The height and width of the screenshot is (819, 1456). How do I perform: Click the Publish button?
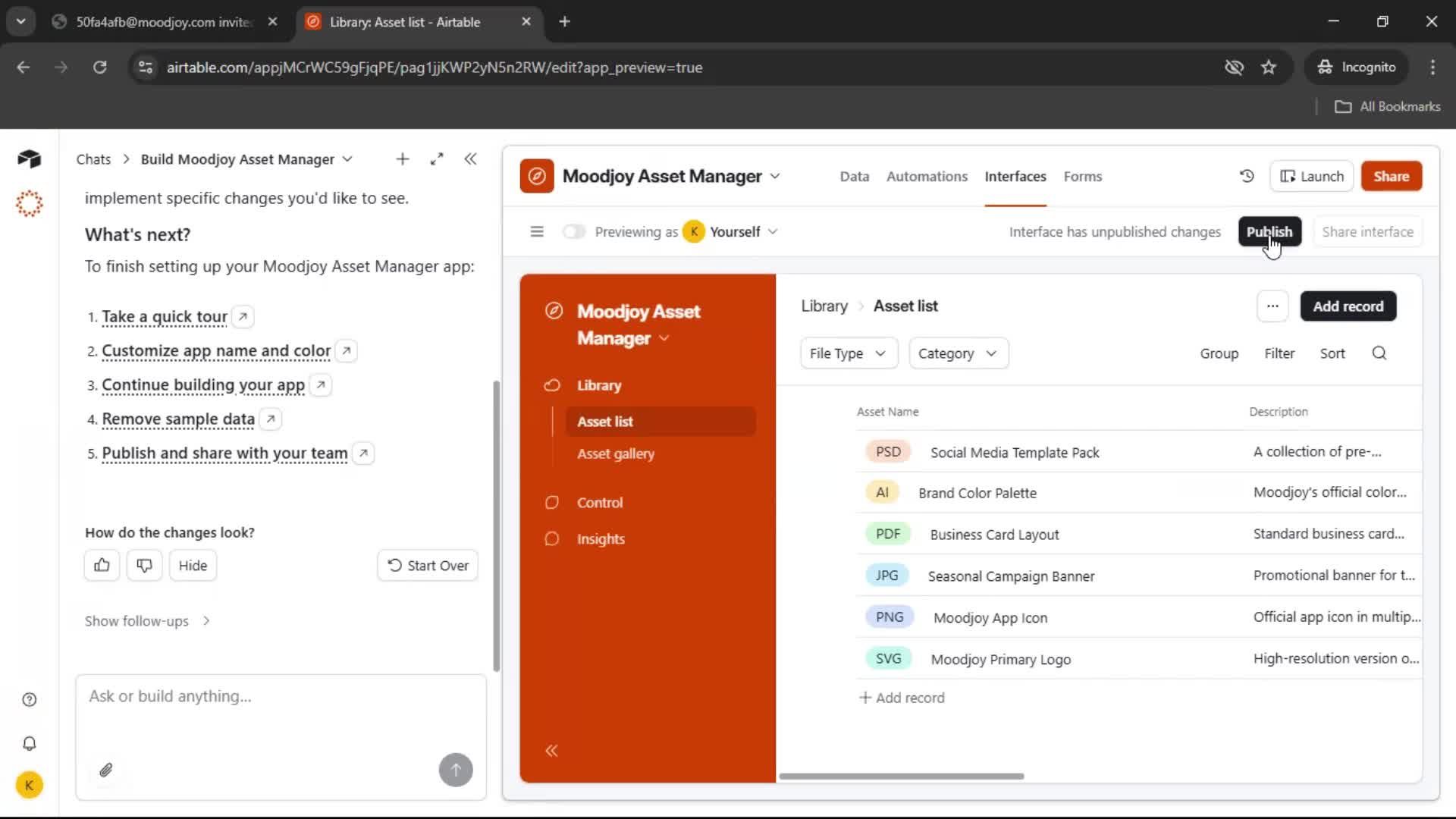point(1269,231)
